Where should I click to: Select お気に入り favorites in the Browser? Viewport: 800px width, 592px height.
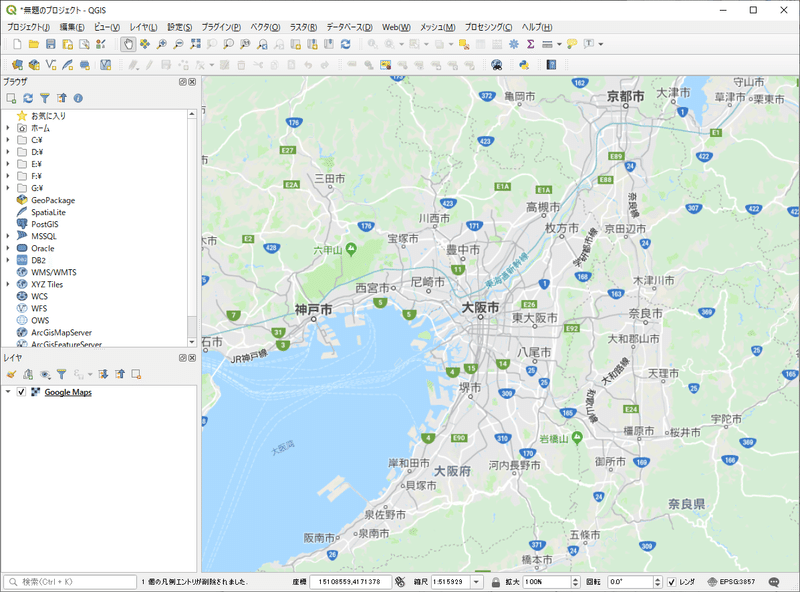pyautogui.click(x=48, y=116)
